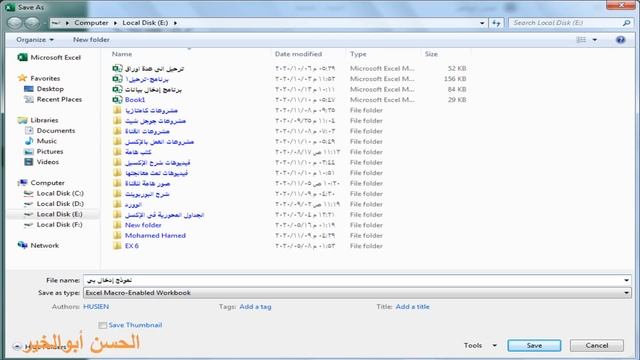Select the 52 KB Excel file icon

tap(117, 68)
